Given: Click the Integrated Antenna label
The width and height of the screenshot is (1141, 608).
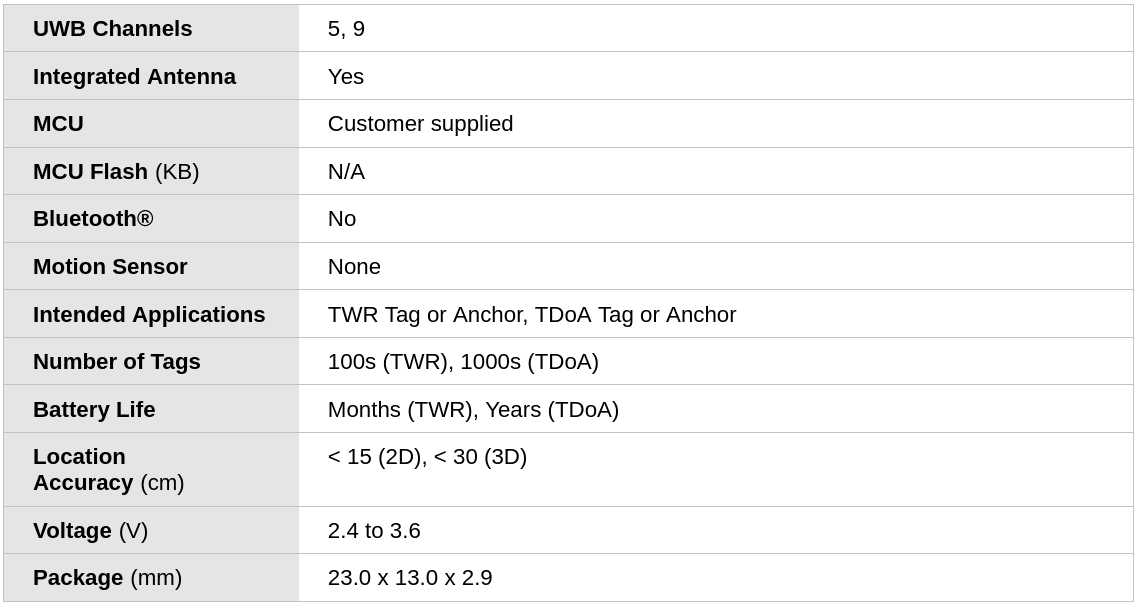Looking at the screenshot, I should click(134, 77).
